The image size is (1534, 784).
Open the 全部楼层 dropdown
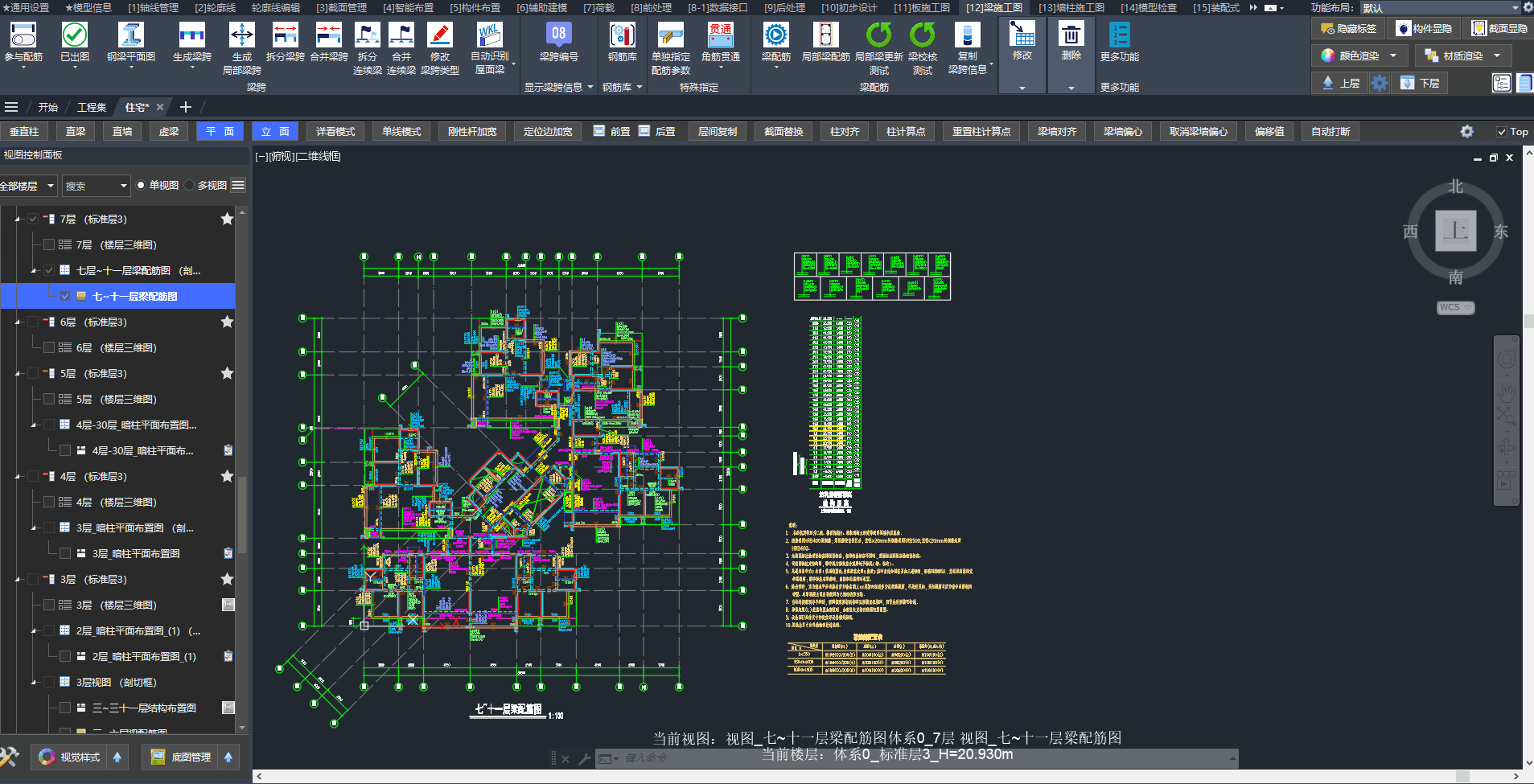[27, 186]
